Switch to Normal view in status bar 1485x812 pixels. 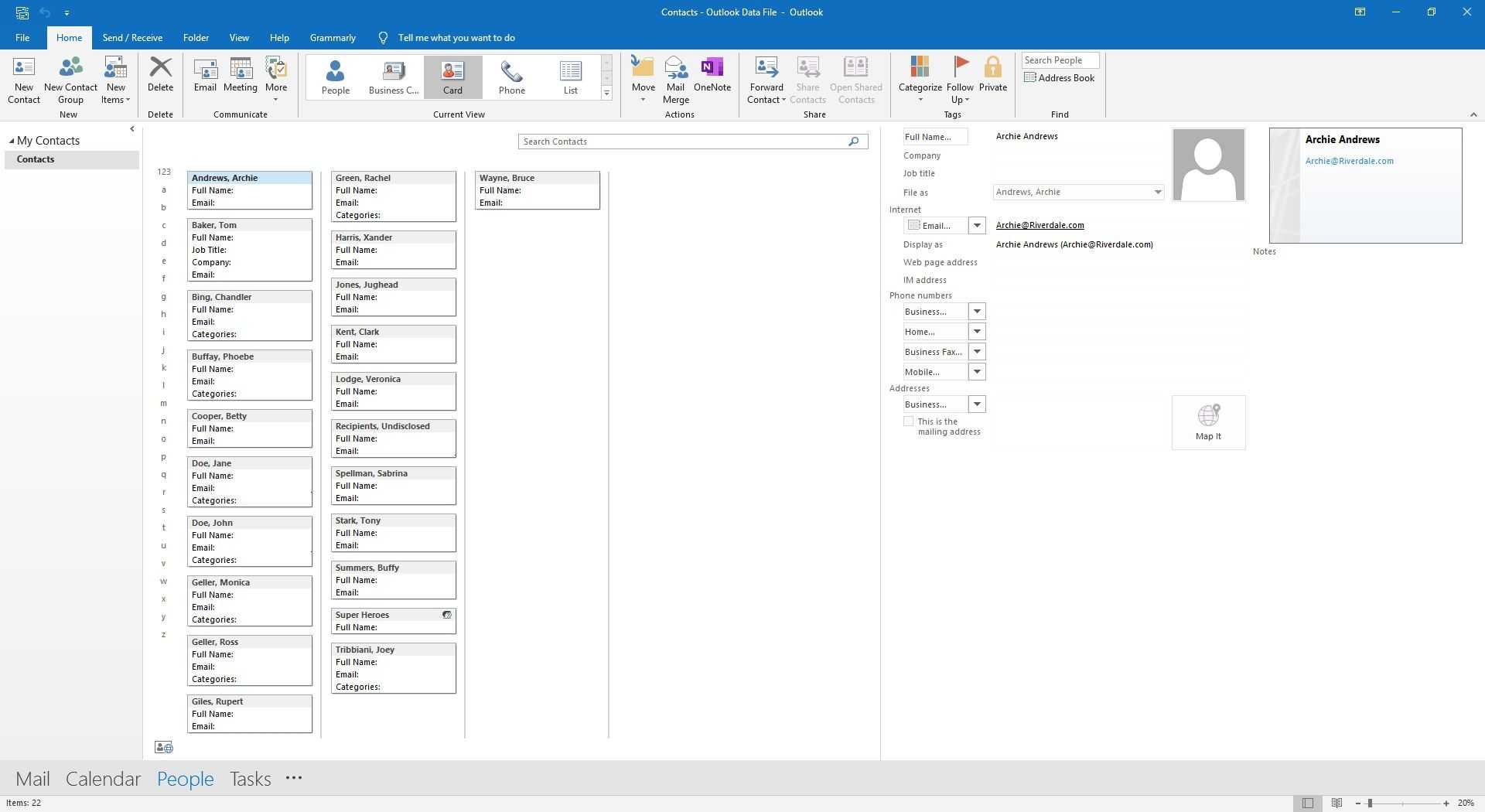click(1307, 803)
